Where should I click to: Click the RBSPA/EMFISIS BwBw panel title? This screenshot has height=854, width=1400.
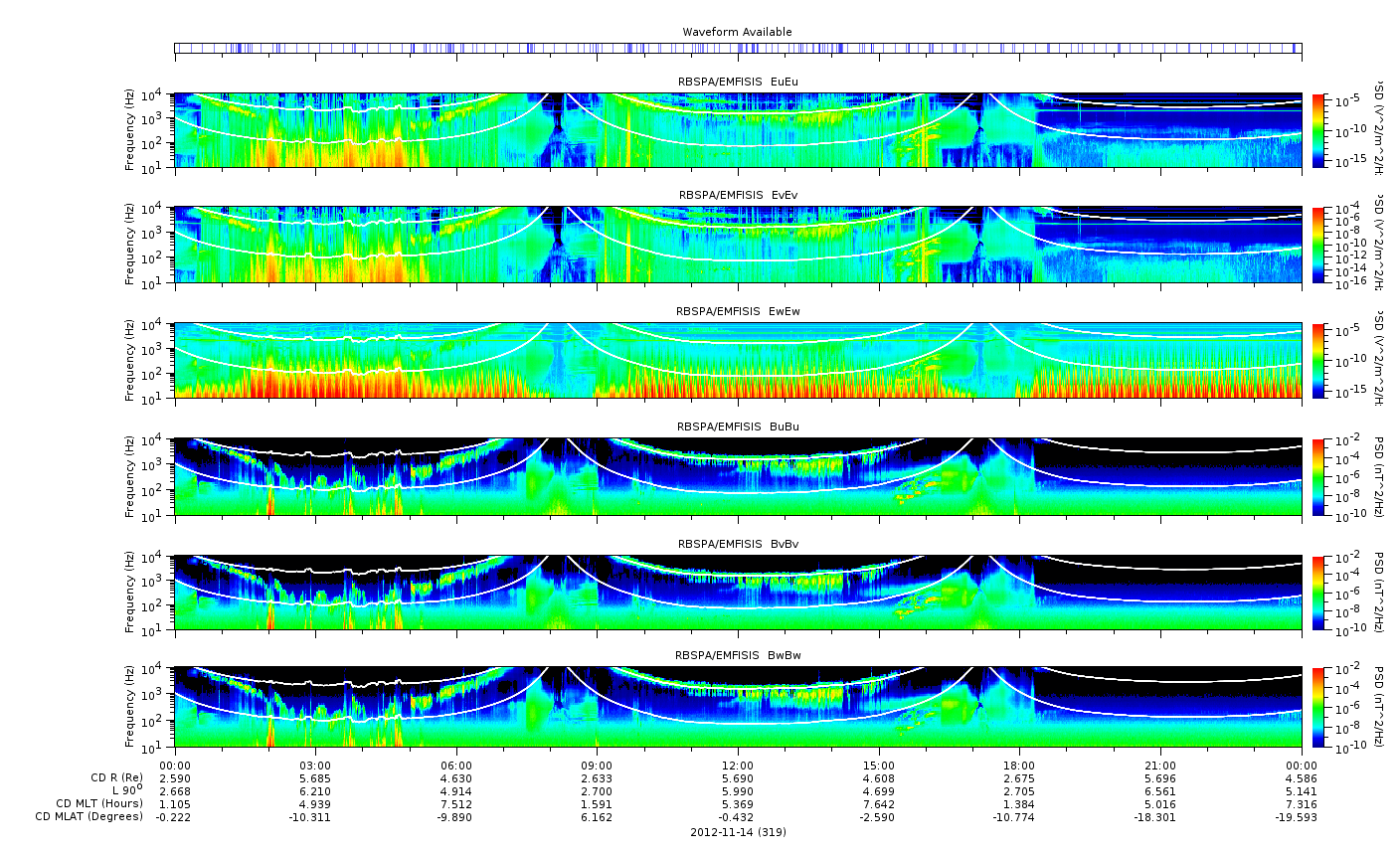[737, 655]
